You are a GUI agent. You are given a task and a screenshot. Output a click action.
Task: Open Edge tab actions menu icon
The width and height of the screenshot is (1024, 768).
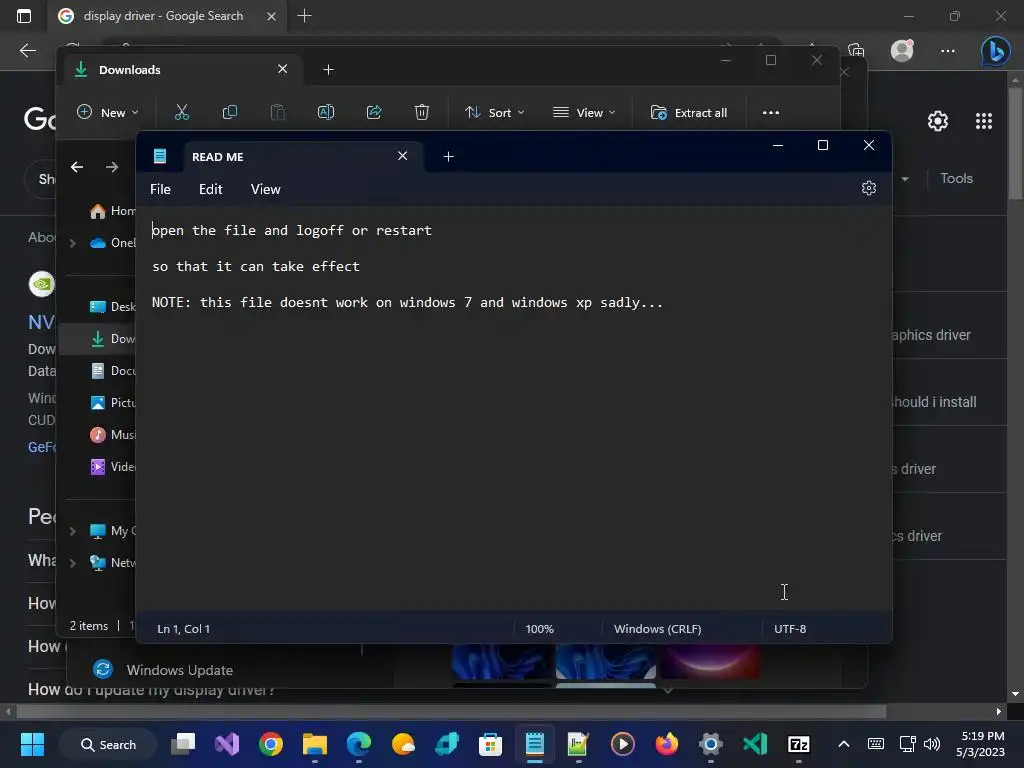[x=24, y=16]
